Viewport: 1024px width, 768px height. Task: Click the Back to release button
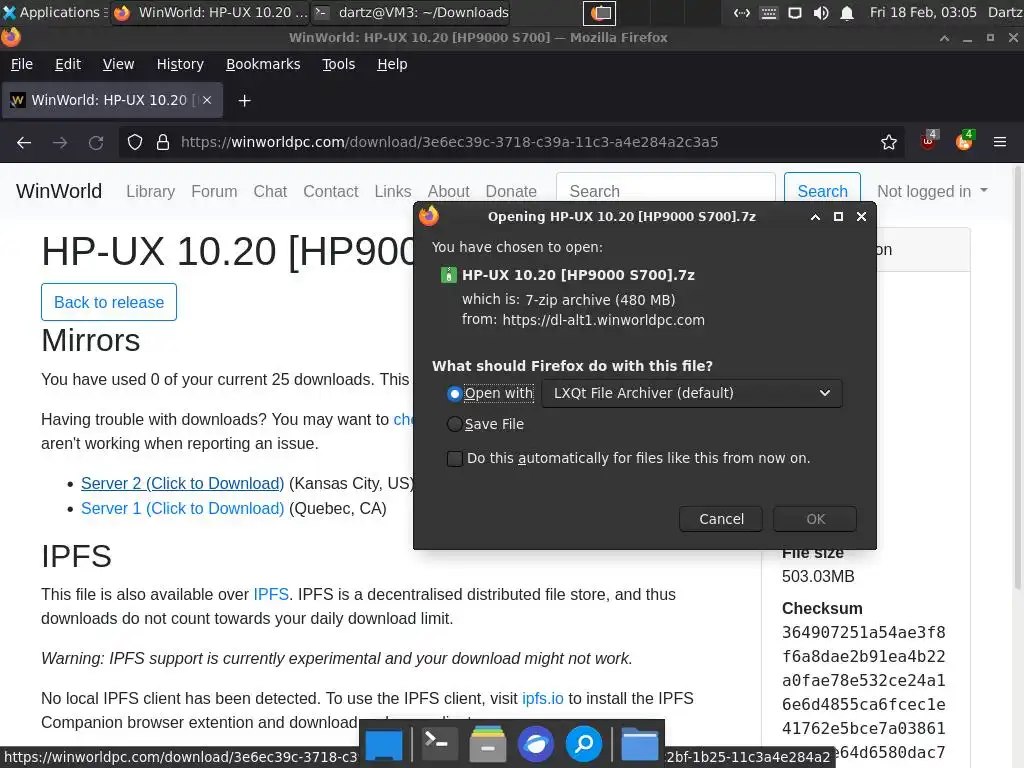[x=109, y=302]
